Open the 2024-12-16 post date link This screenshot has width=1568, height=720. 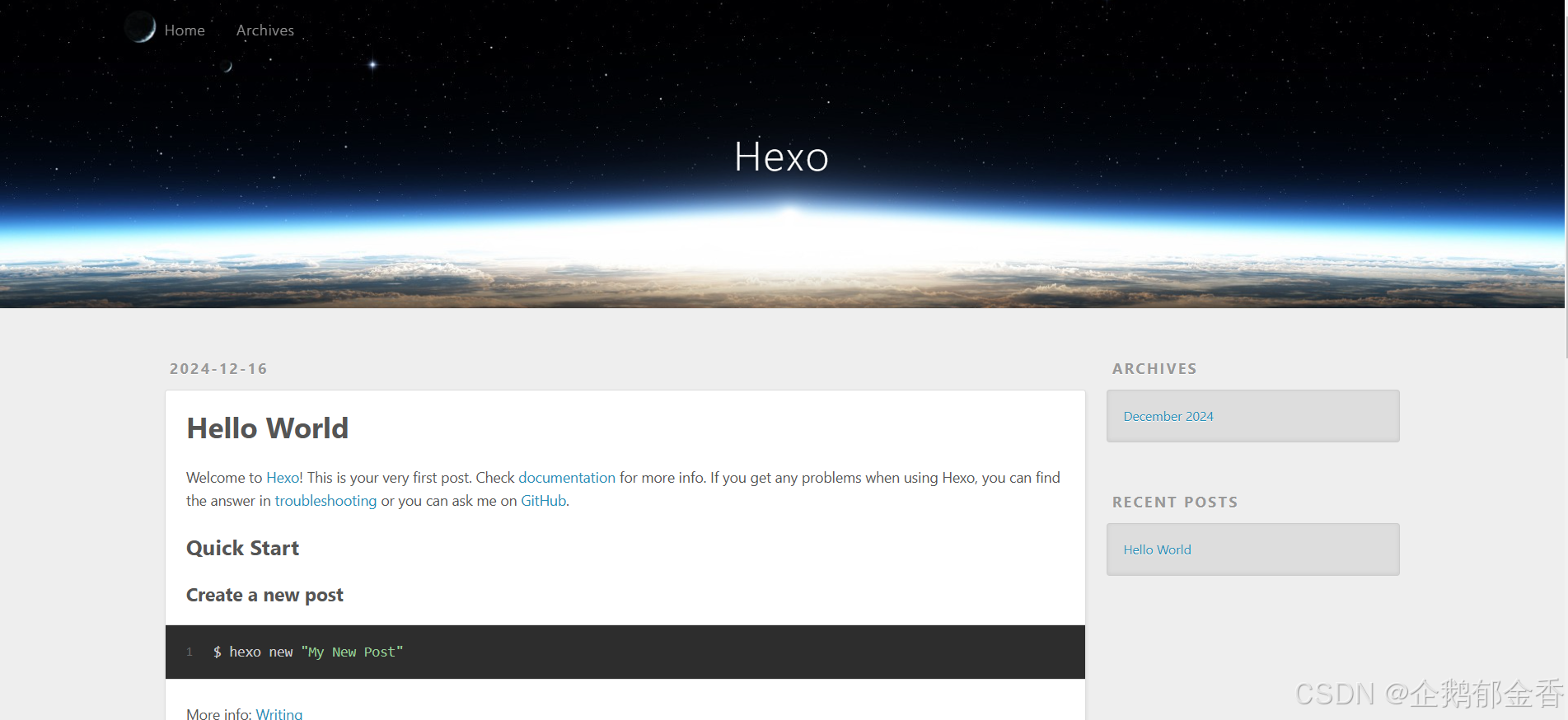[218, 369]
